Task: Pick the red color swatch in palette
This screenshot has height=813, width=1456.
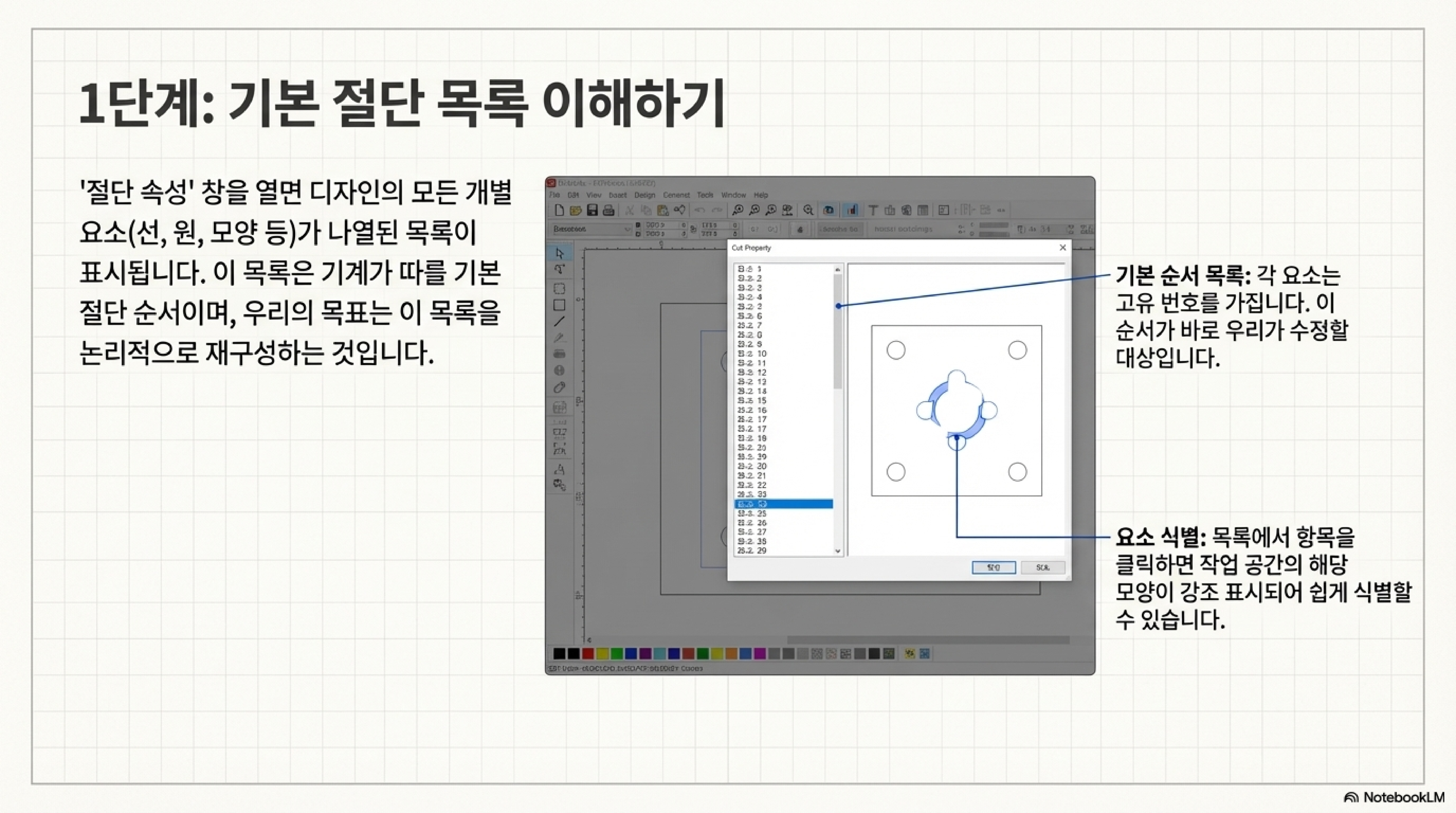Action: [588, 653]
